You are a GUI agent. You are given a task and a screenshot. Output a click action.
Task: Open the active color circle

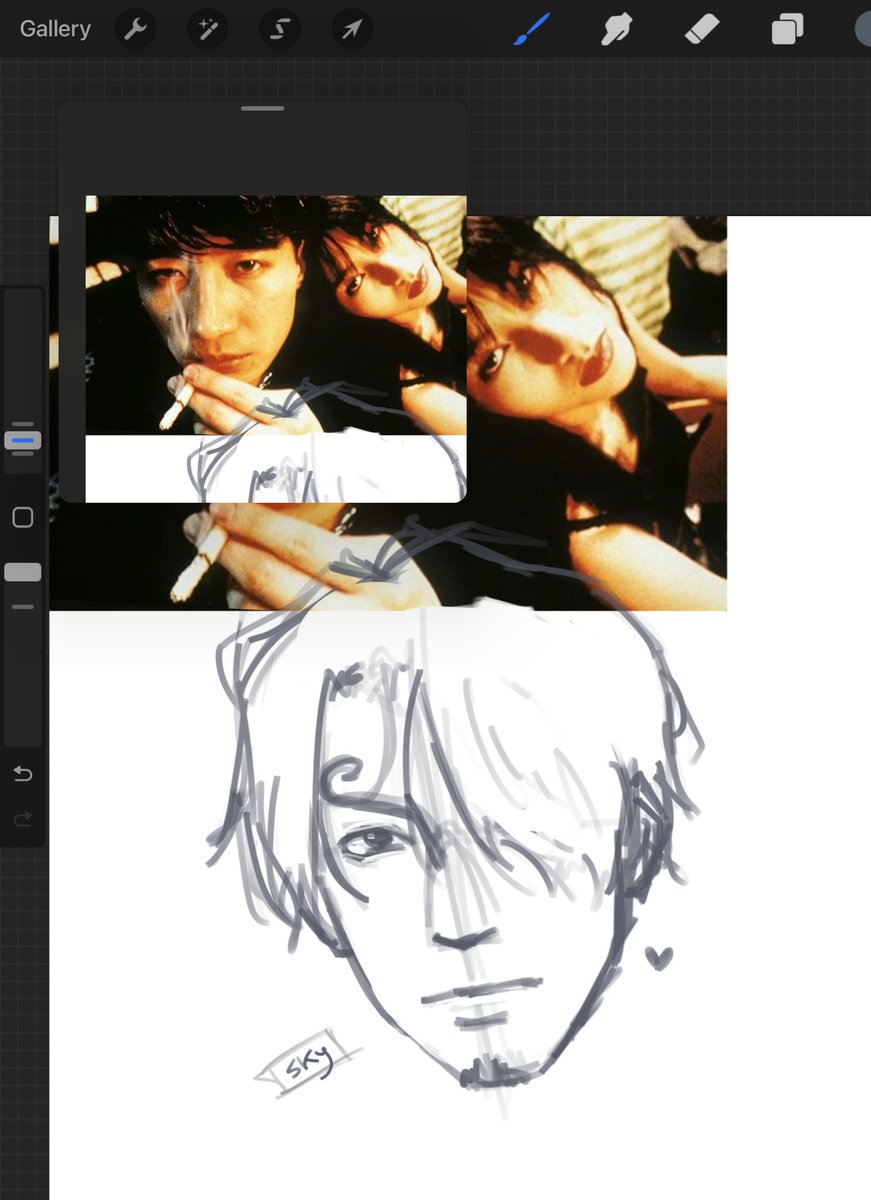point(864,29)
